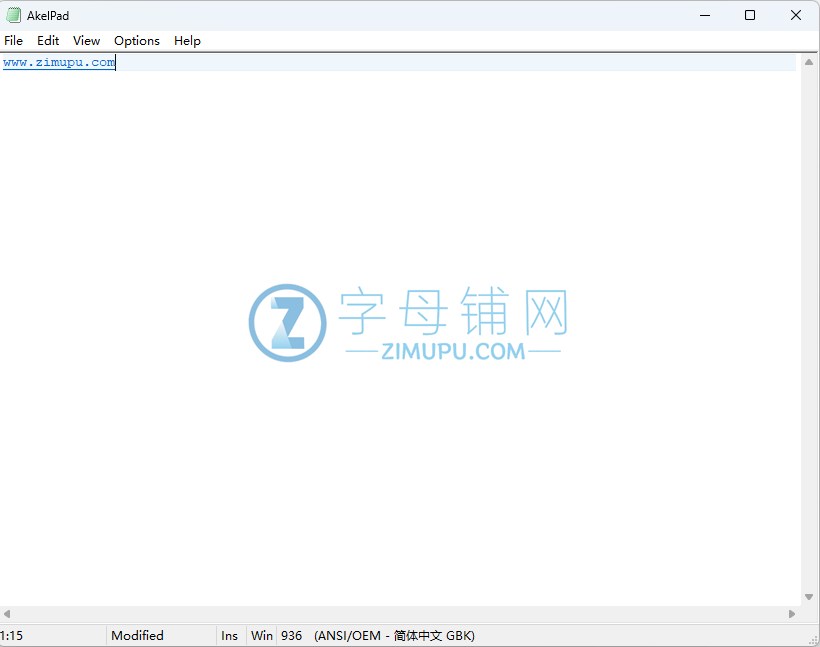This screenshot has height=647, width=820.
Task: Open the Options menu
Action: (x=137, y=41)
